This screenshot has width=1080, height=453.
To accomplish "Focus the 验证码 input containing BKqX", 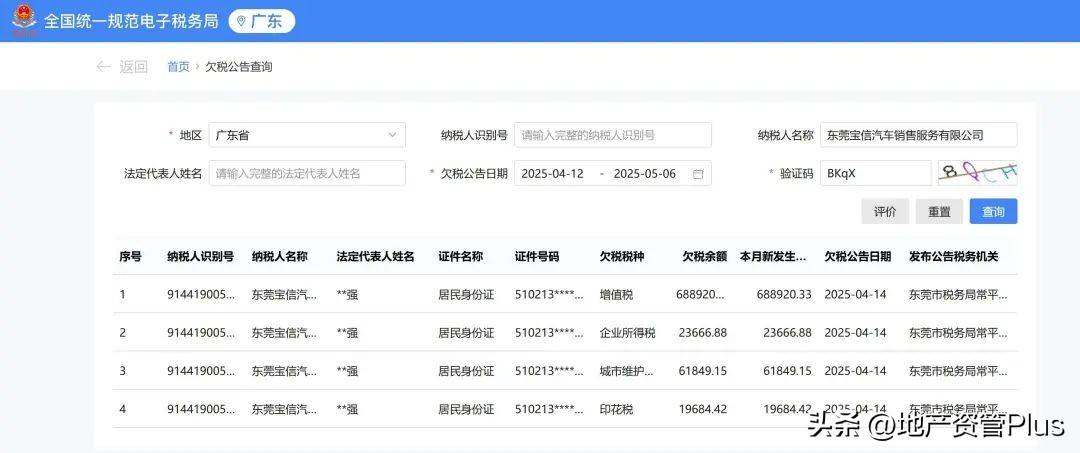I will [x=875, y=173].
